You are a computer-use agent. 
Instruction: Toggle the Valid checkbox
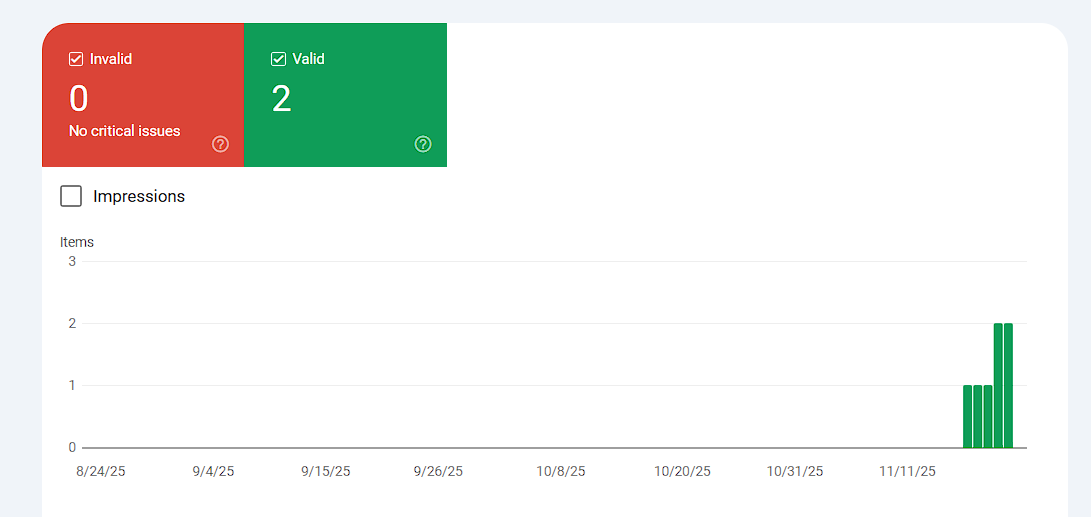pos(278,59)
